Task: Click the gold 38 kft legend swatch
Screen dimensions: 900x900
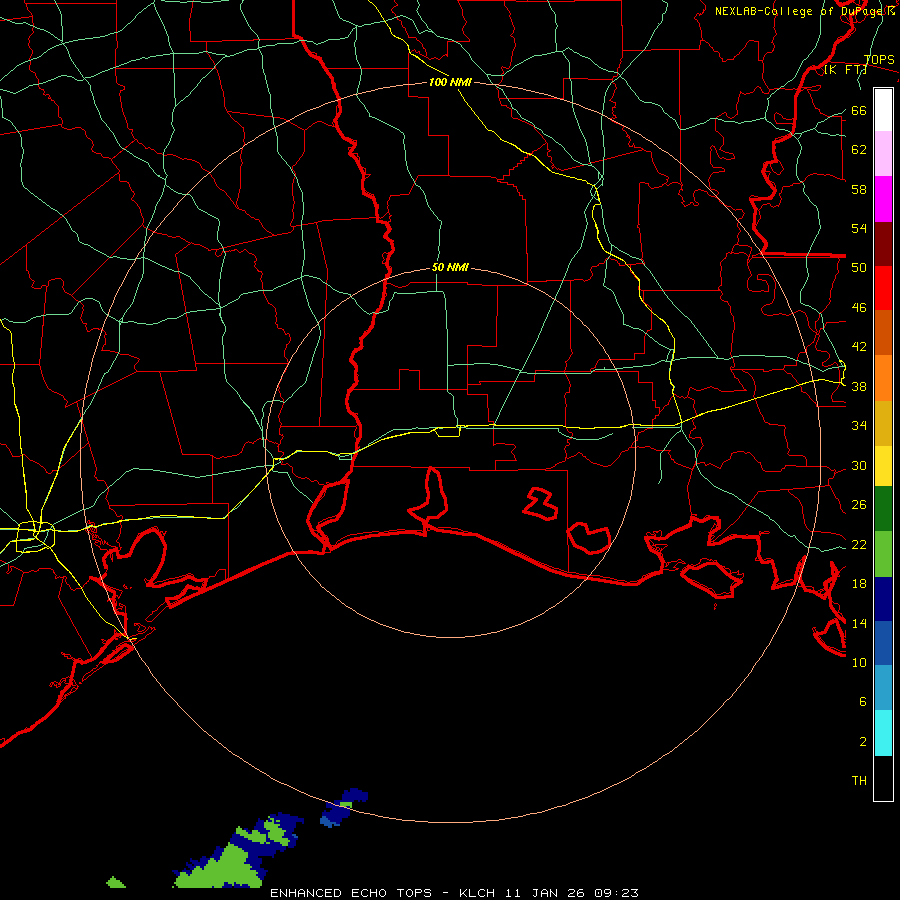Action: (883, 423)
